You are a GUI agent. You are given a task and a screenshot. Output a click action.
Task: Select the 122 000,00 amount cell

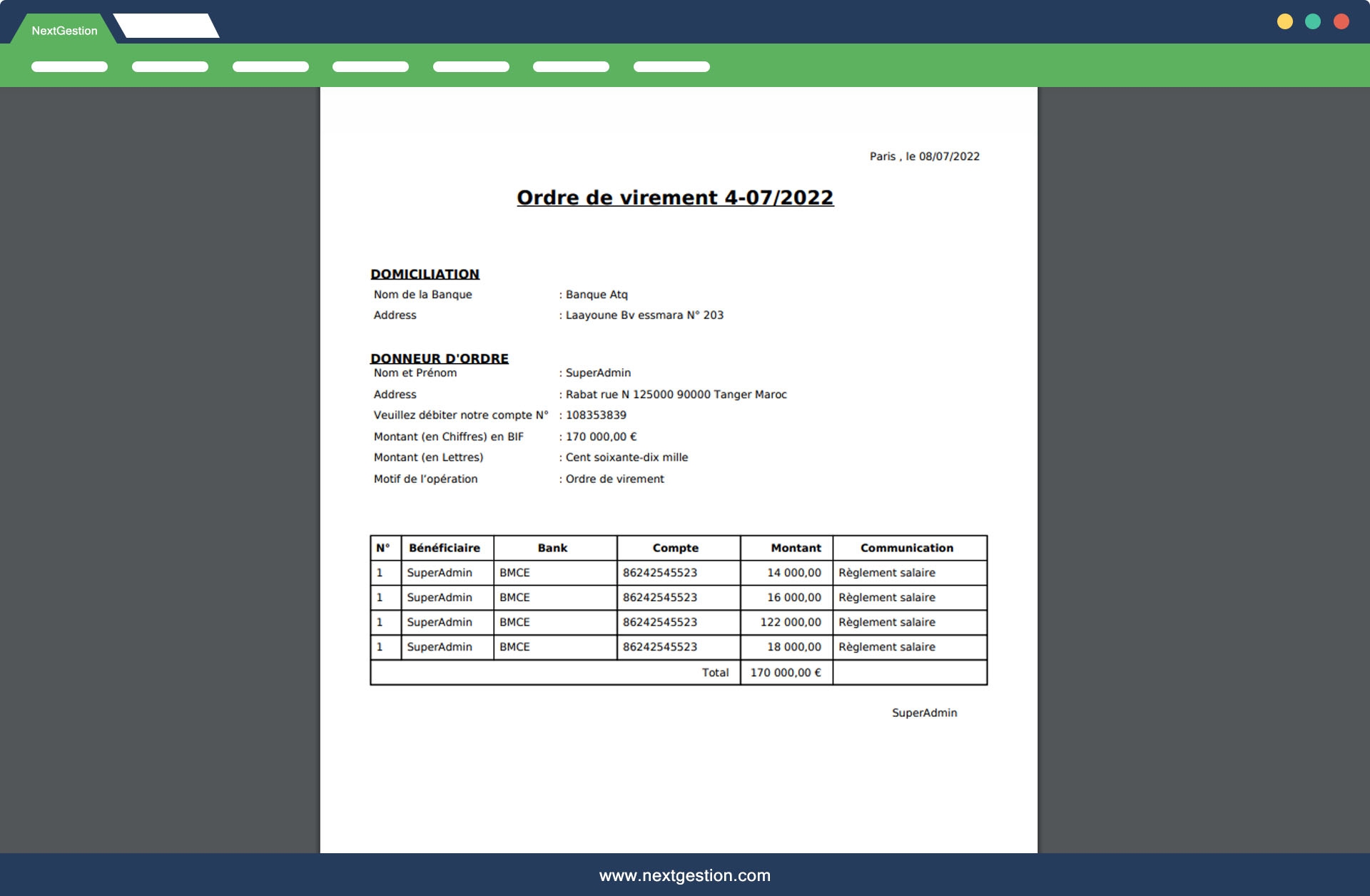(790, 622)
